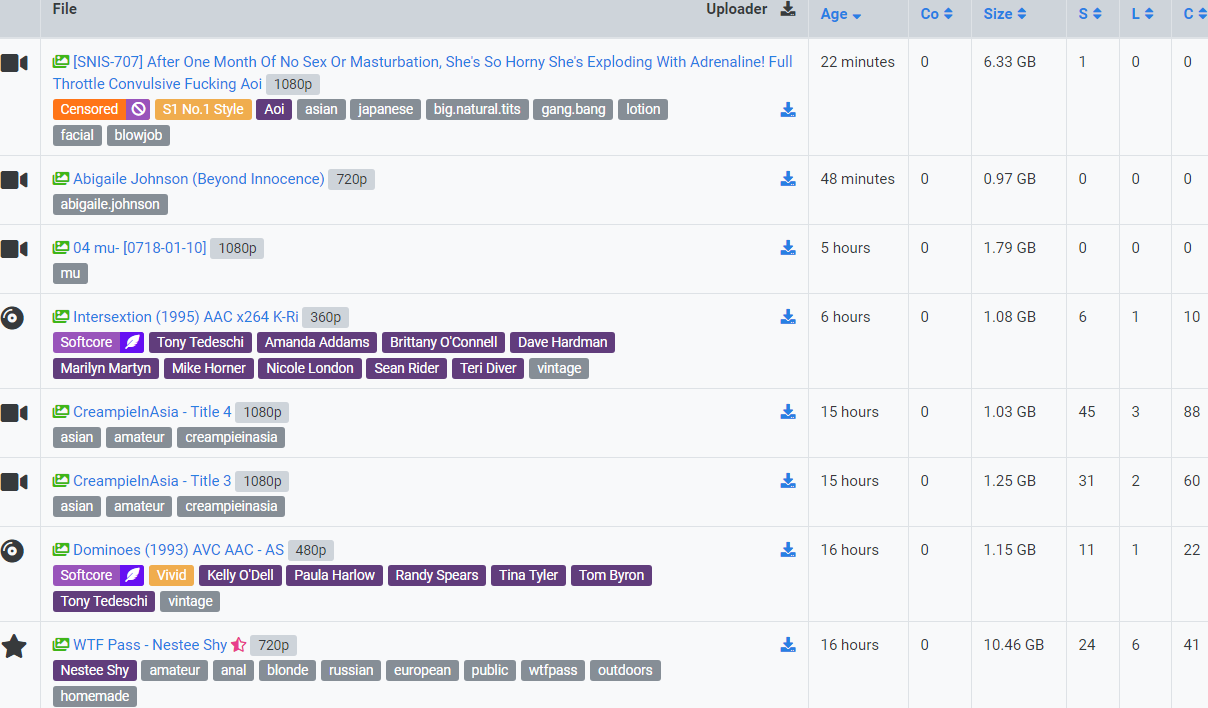1208x708 pixels.
Task: Sort the list by L column
Action: point(1143,14)
